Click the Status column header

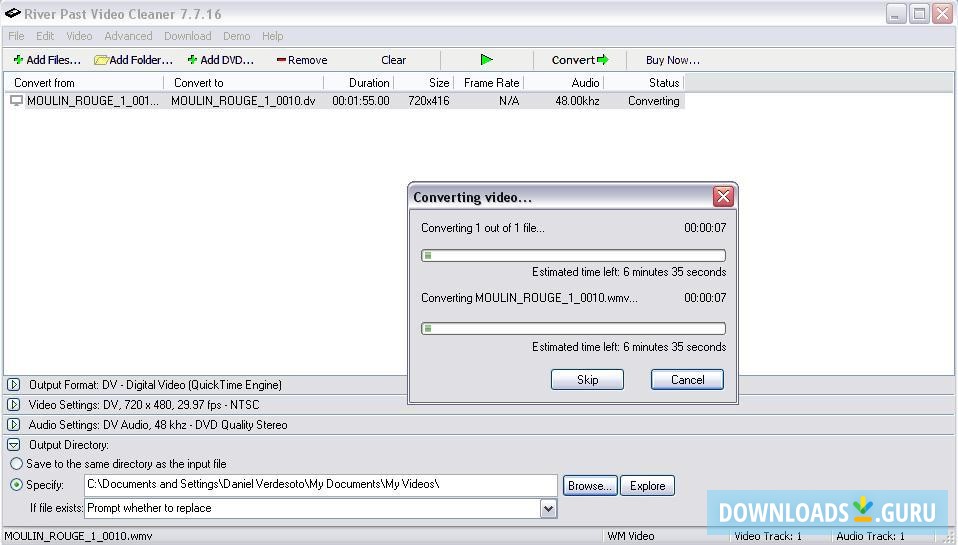644,82
